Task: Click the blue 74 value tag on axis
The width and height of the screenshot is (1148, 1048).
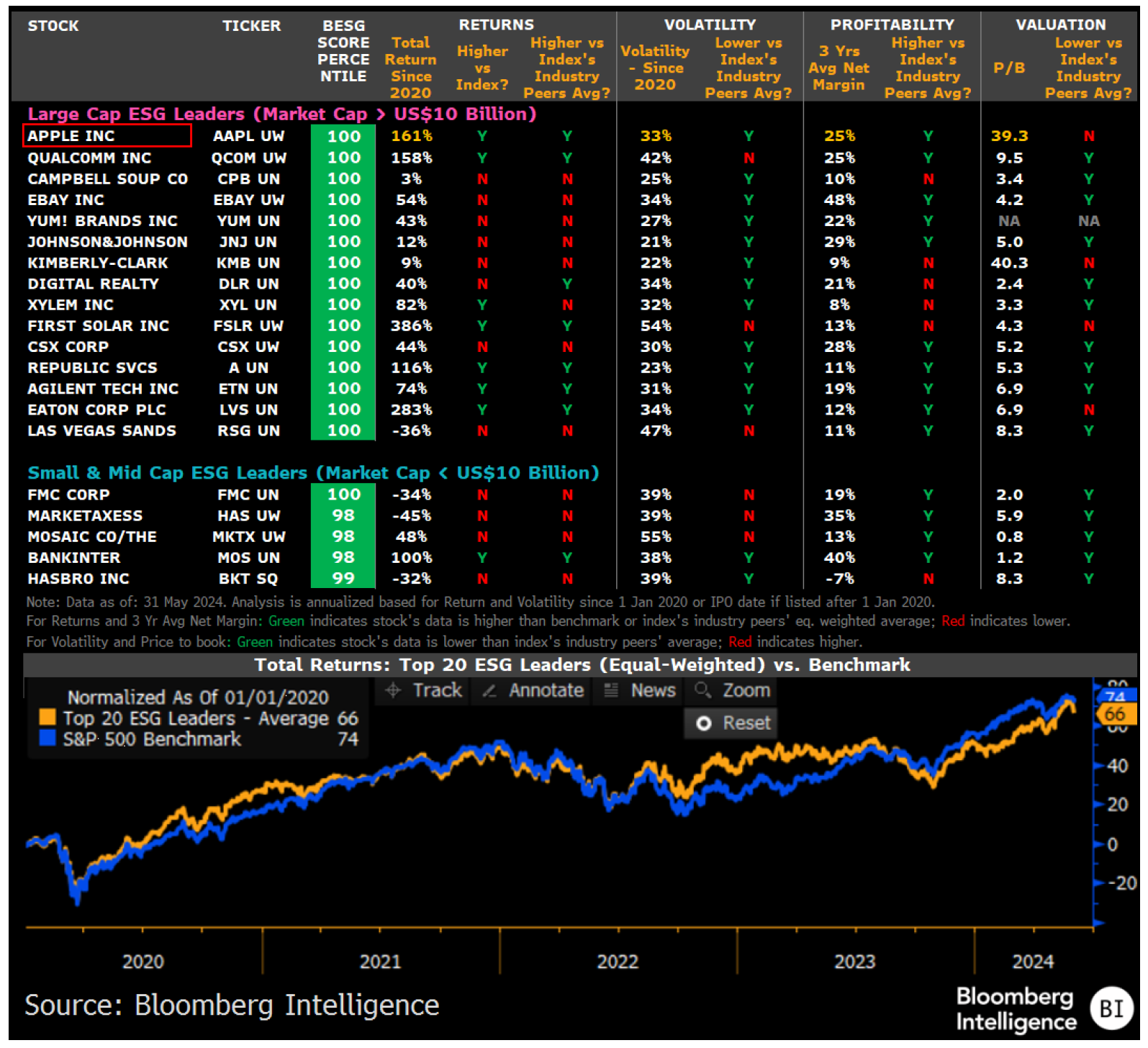Action: (x=1115, y=697)
